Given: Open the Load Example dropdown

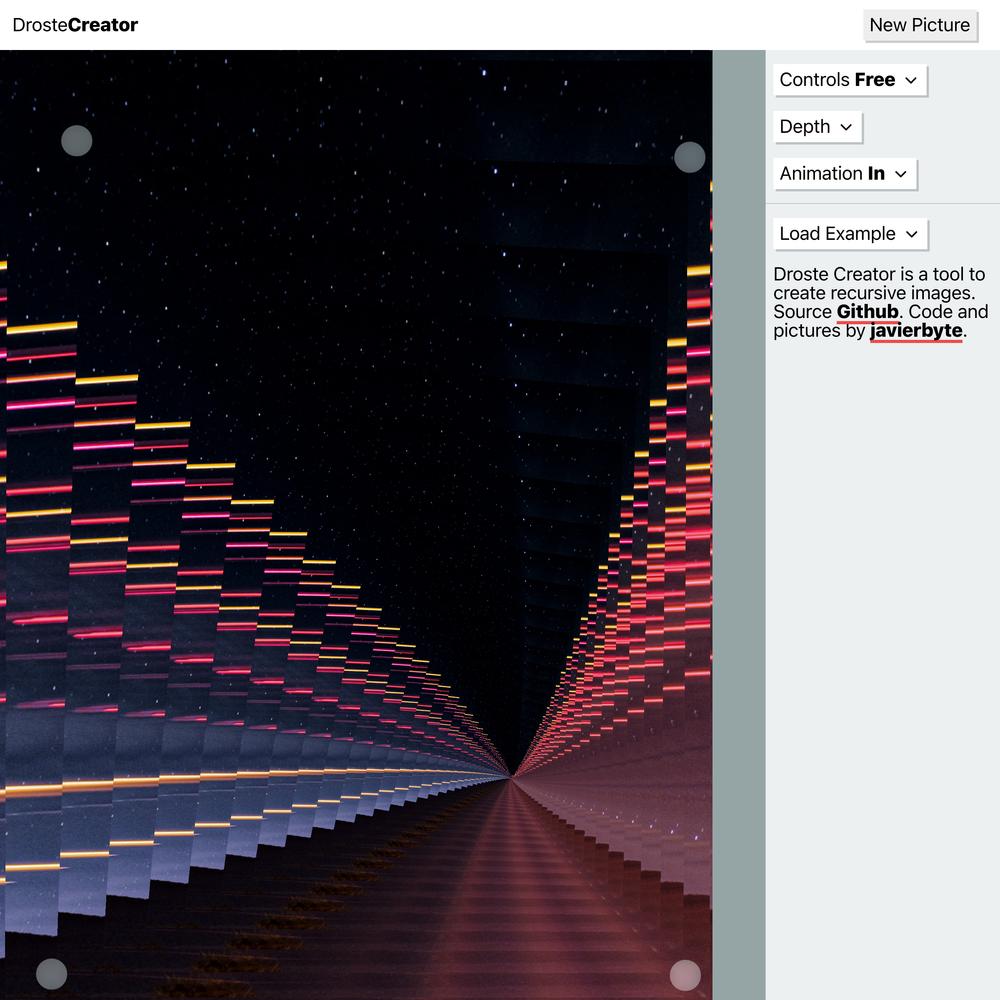Looking at the screenshot, I should (850, 234).
